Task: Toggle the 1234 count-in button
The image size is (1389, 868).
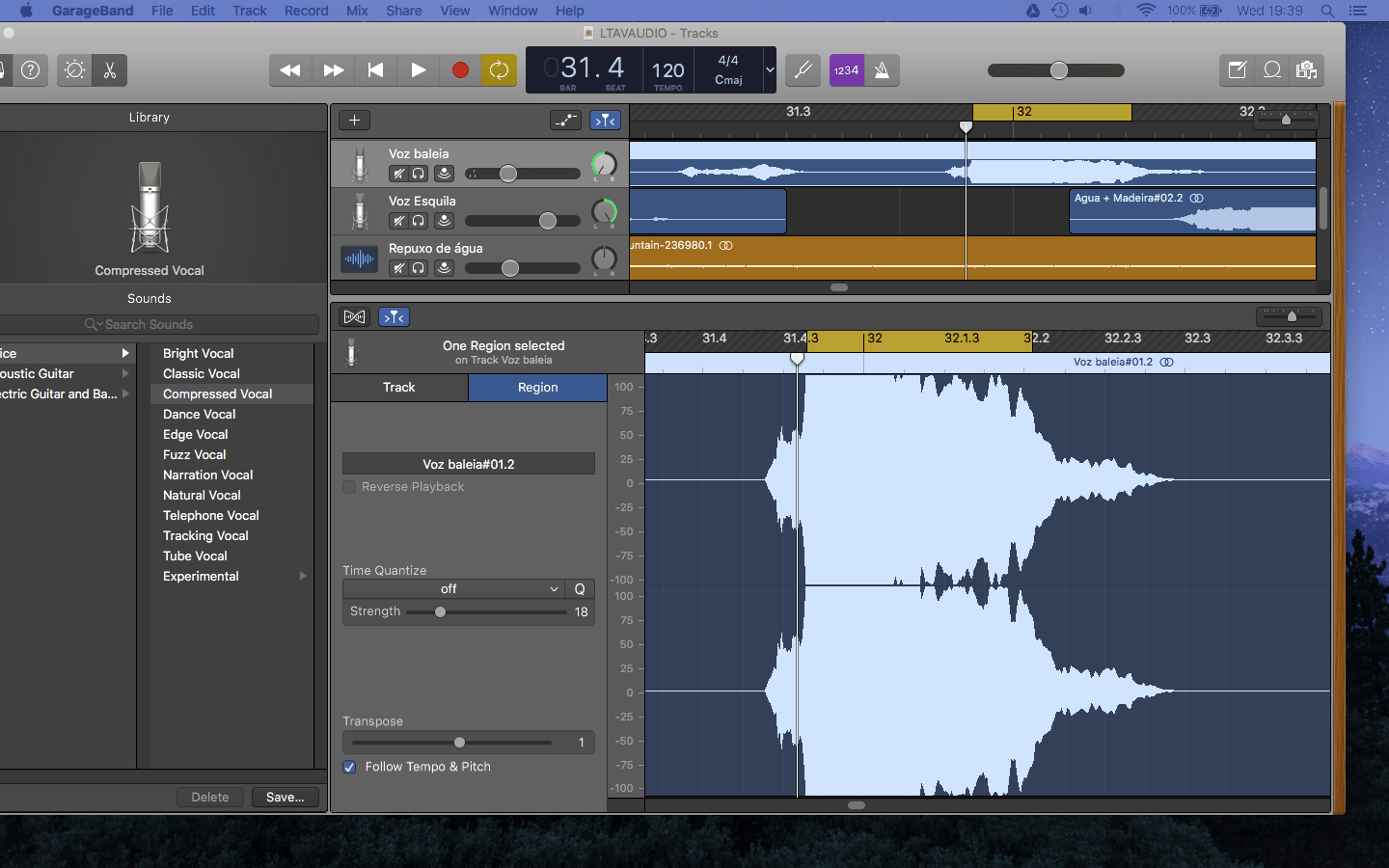Action: pyautogui.click(x=846, y=70)
